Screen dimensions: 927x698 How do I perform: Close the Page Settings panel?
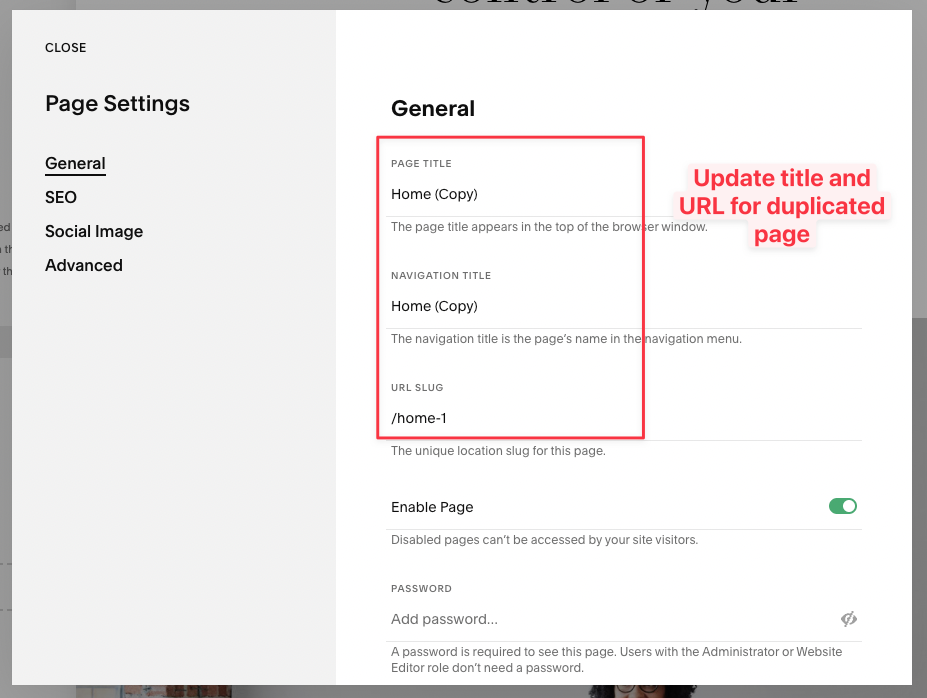click(x=64, y=47)
